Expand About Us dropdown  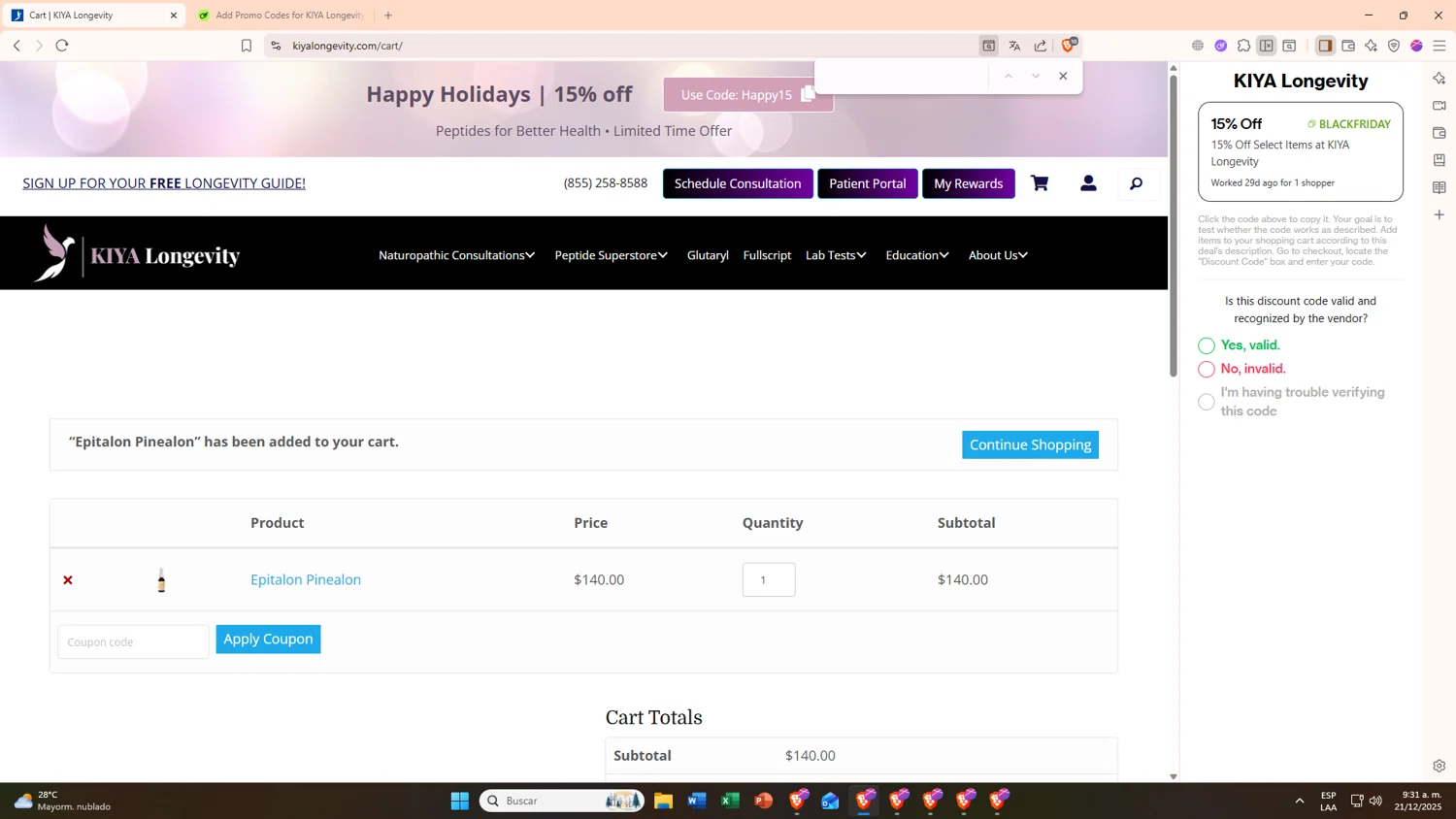tap(998, 255)
